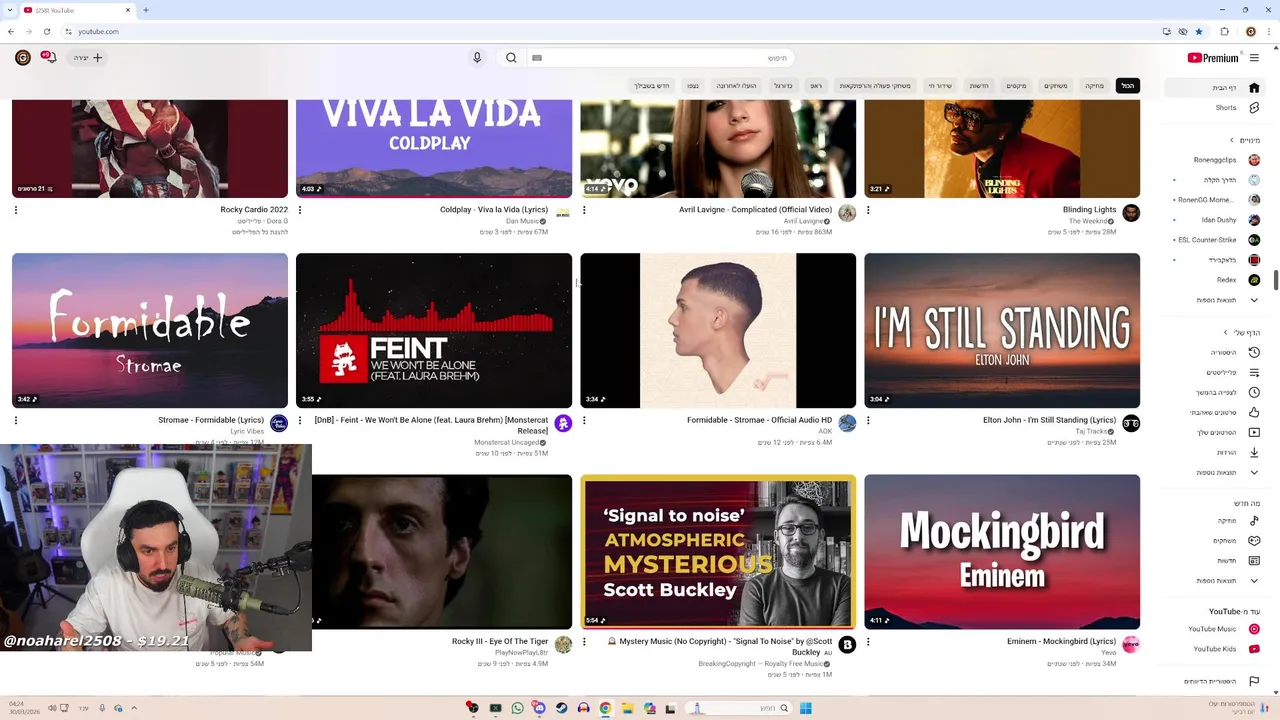Open options menu for Rocky Cardio 2022
The height and width of the screenshot is (720, 1280).
tap(16, 210)
